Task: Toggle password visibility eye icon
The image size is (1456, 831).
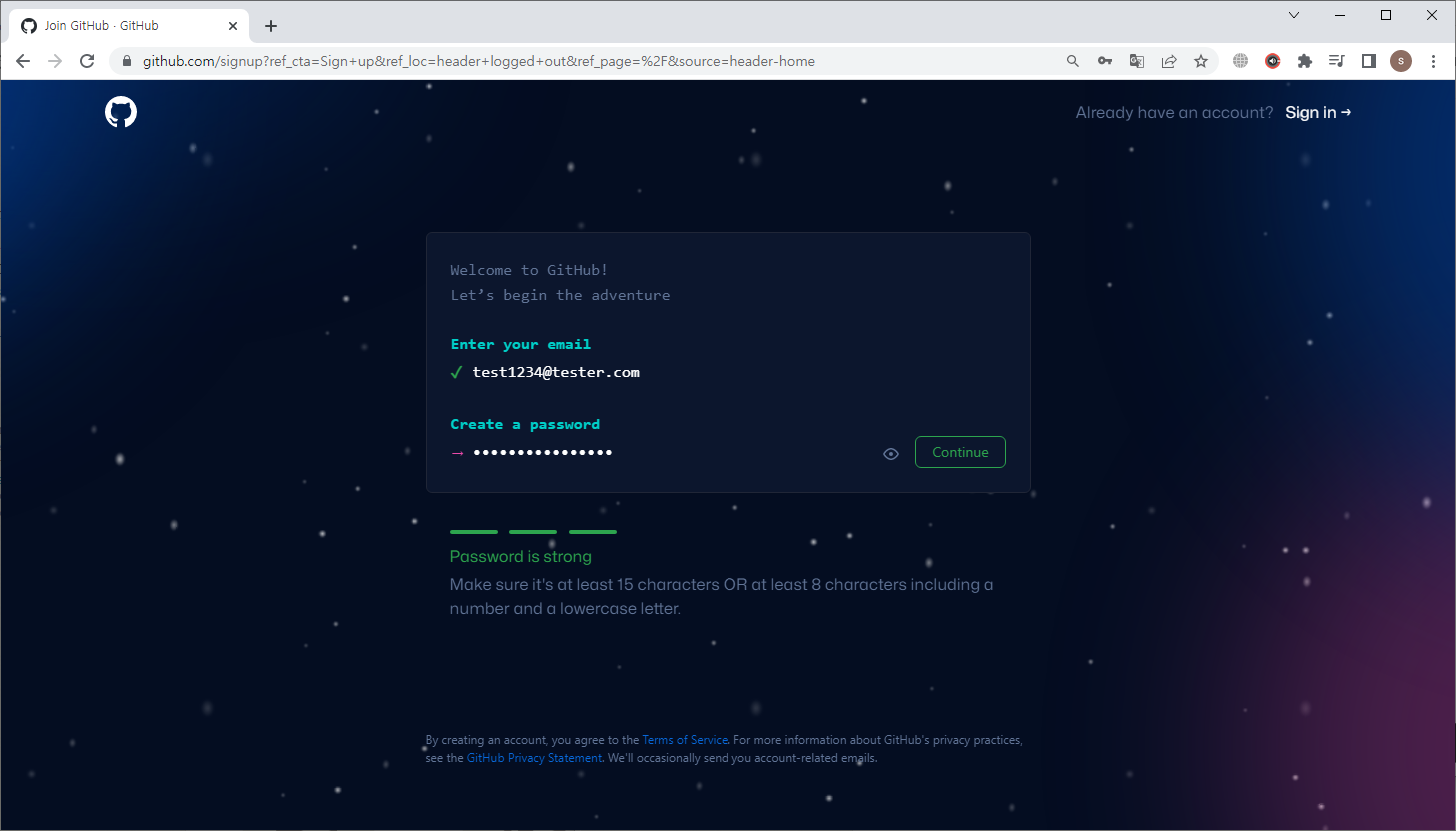Action: (891, 454)
